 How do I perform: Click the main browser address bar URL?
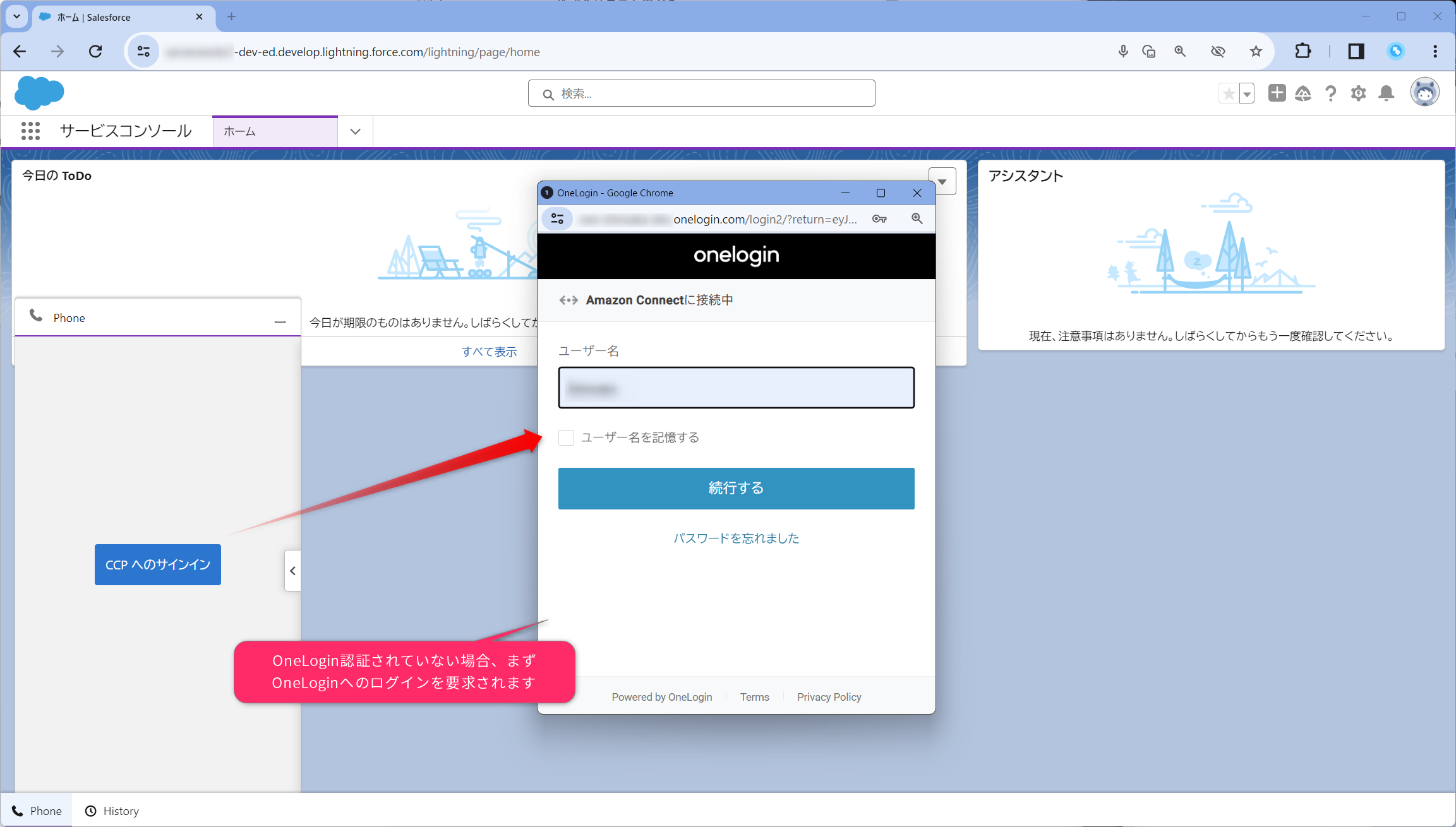coord(354,52)
